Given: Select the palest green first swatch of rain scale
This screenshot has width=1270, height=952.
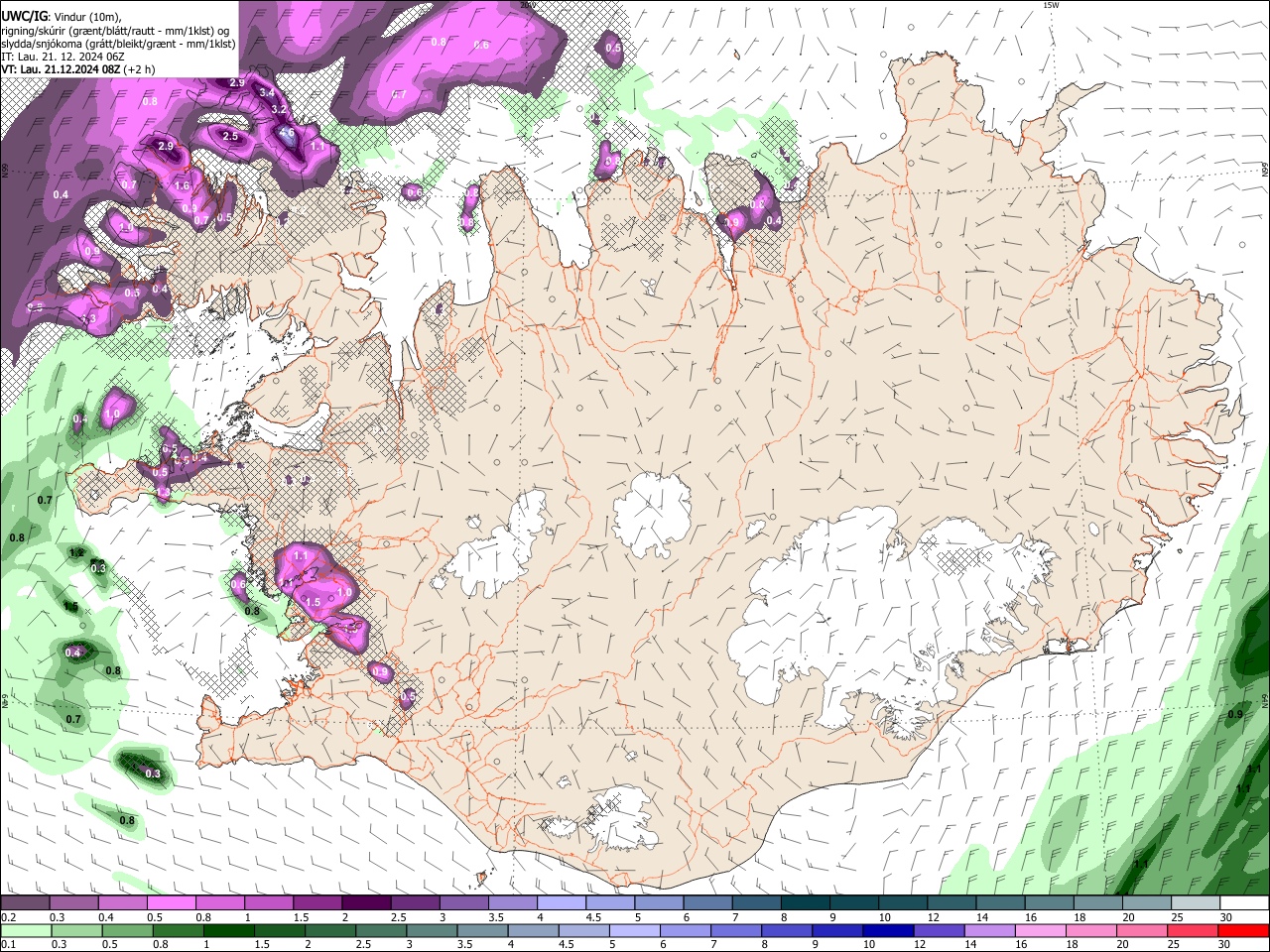Looking at the screenshot, I should coord(25,930).
